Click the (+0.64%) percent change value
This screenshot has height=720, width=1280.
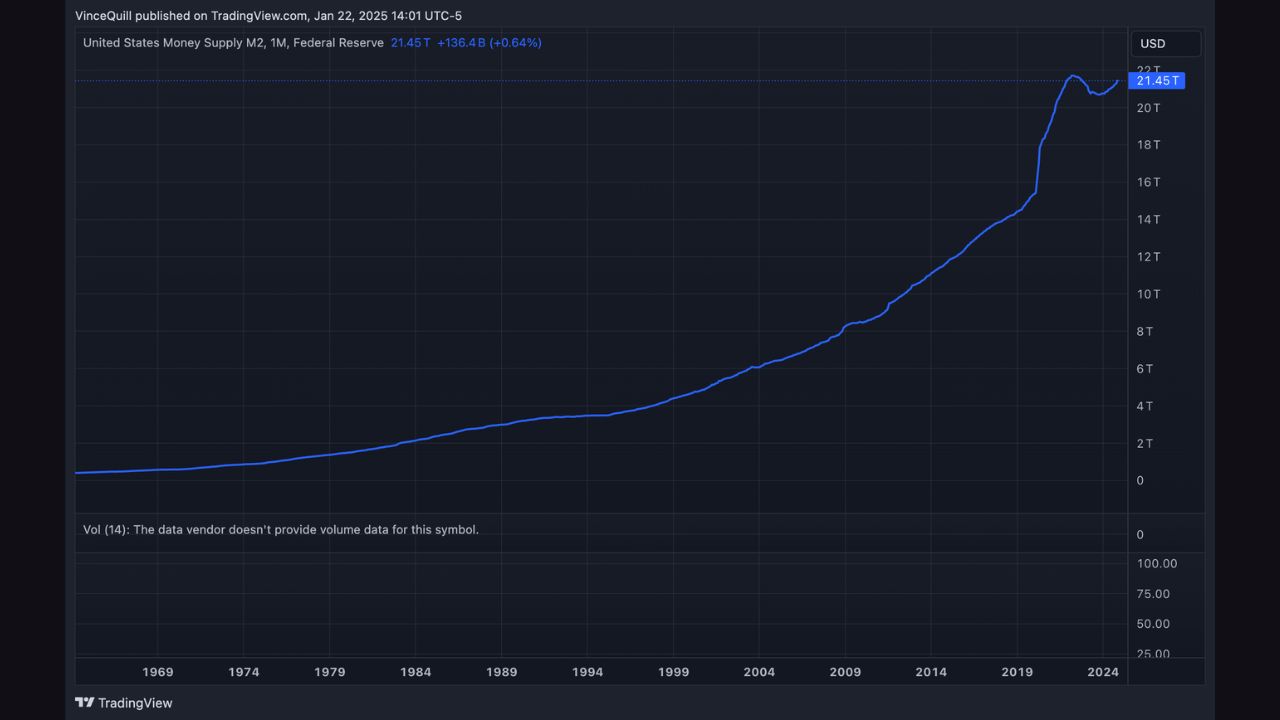515,43
